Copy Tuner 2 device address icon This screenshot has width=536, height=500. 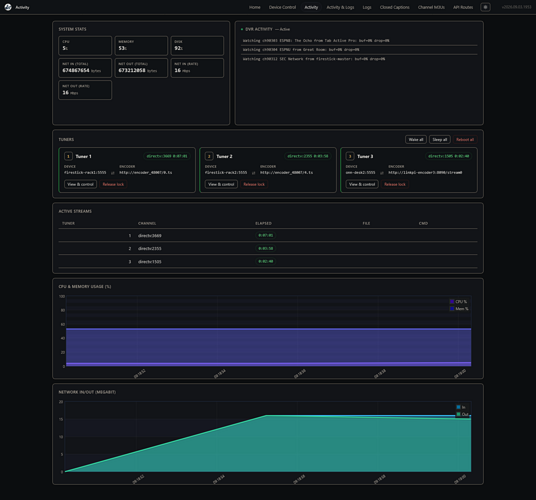click(253, 173)
